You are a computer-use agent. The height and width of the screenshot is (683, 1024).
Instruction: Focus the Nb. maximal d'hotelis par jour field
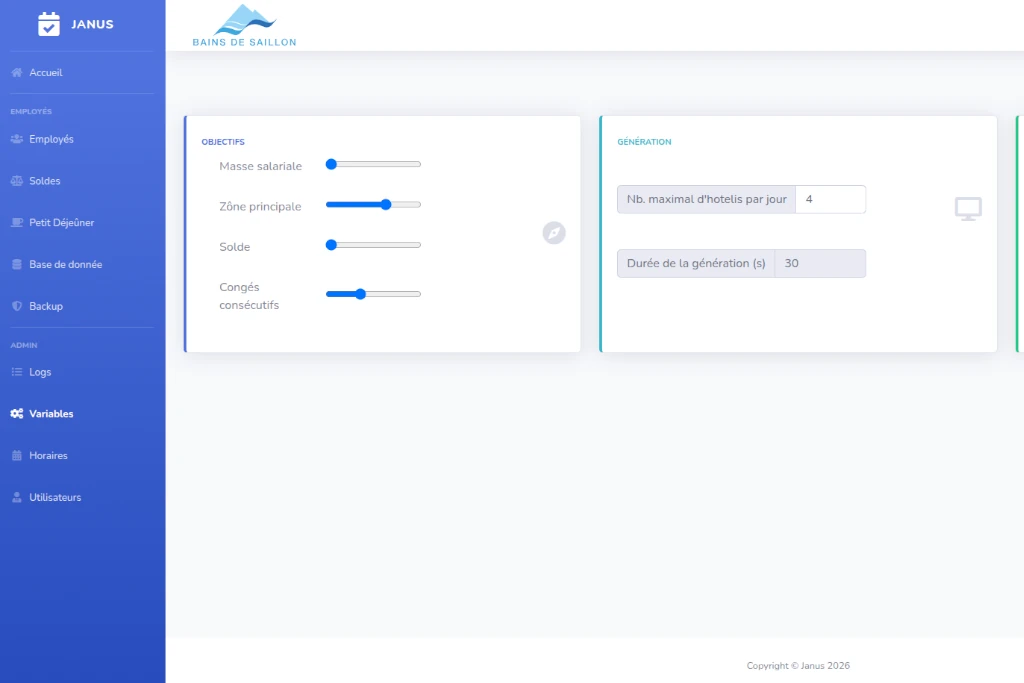[x=830, y=199]
